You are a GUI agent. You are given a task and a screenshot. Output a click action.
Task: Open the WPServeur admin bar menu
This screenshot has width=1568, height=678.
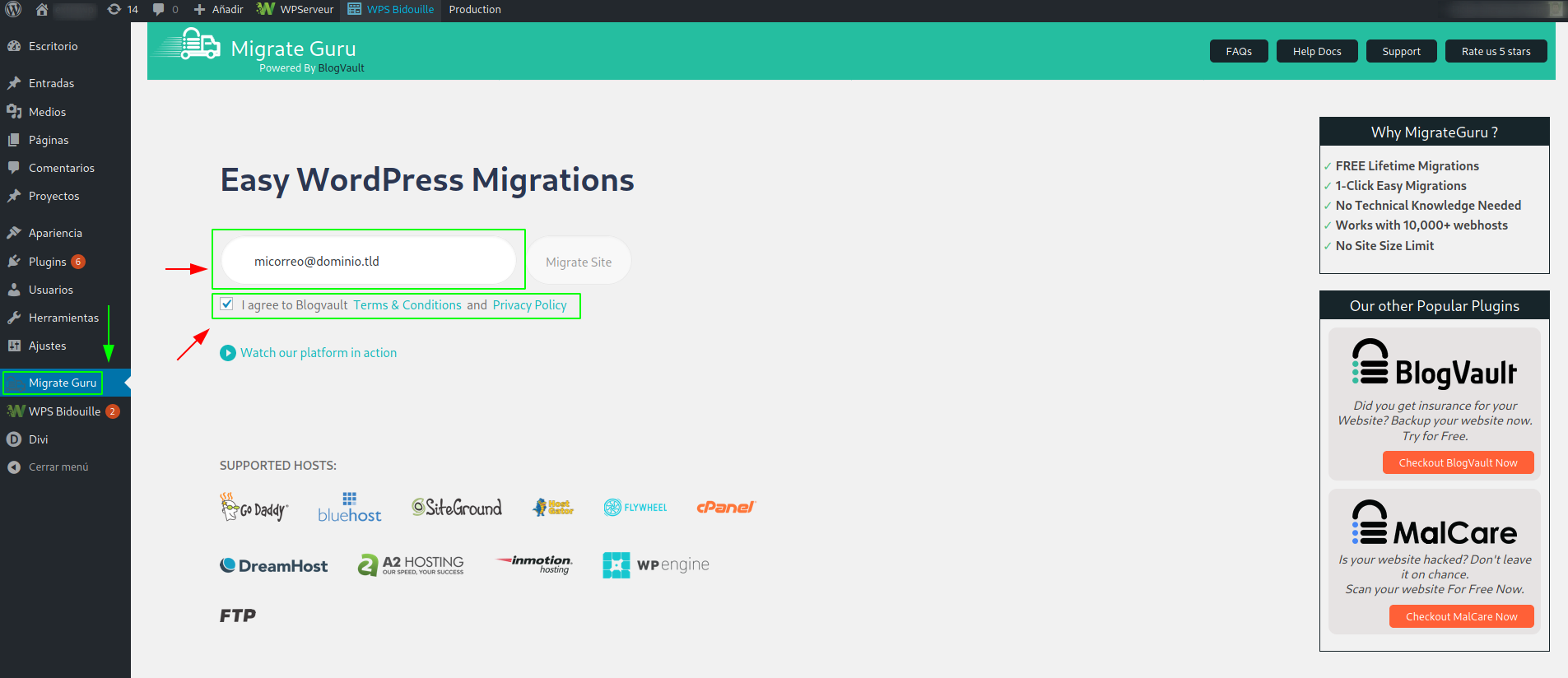[x=295, y=10]
